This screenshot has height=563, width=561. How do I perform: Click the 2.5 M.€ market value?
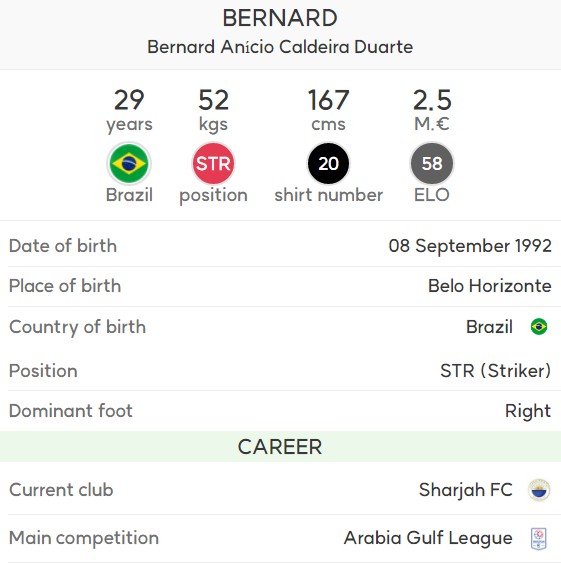[432, 110]
